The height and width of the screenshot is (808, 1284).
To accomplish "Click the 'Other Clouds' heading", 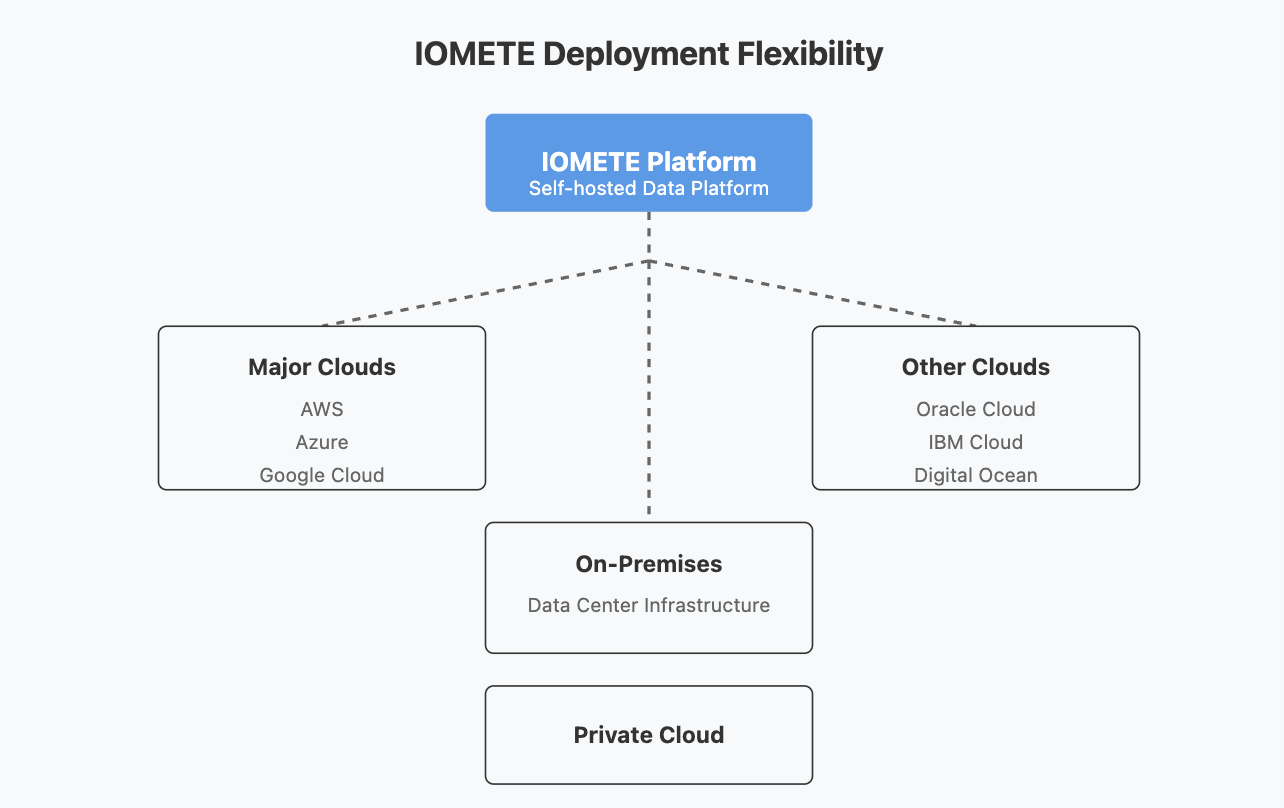I will [975, 367].
